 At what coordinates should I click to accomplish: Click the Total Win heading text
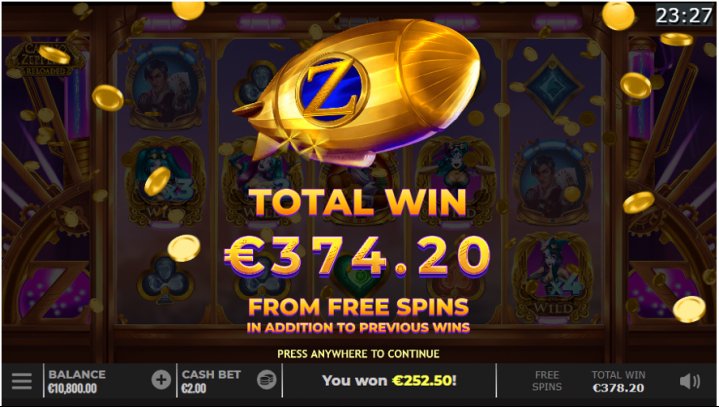[x=358, y=202]
